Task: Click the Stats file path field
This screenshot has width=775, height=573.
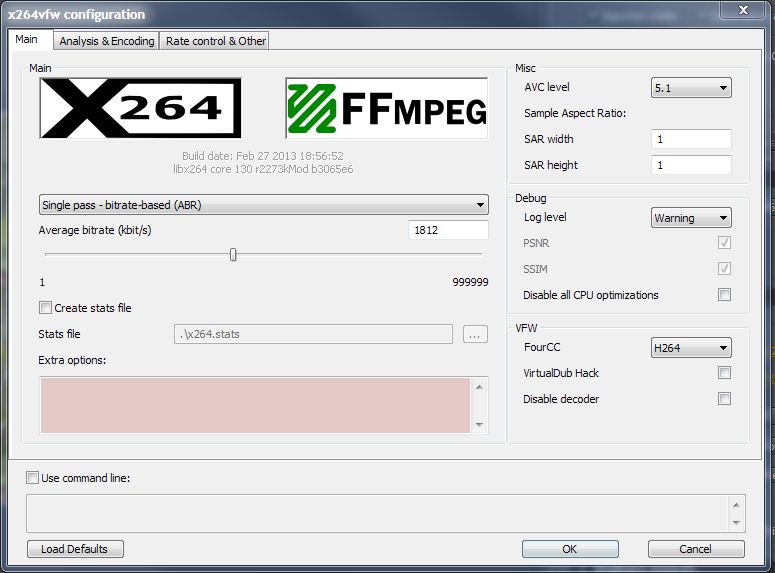Action: tap(313, 334)
